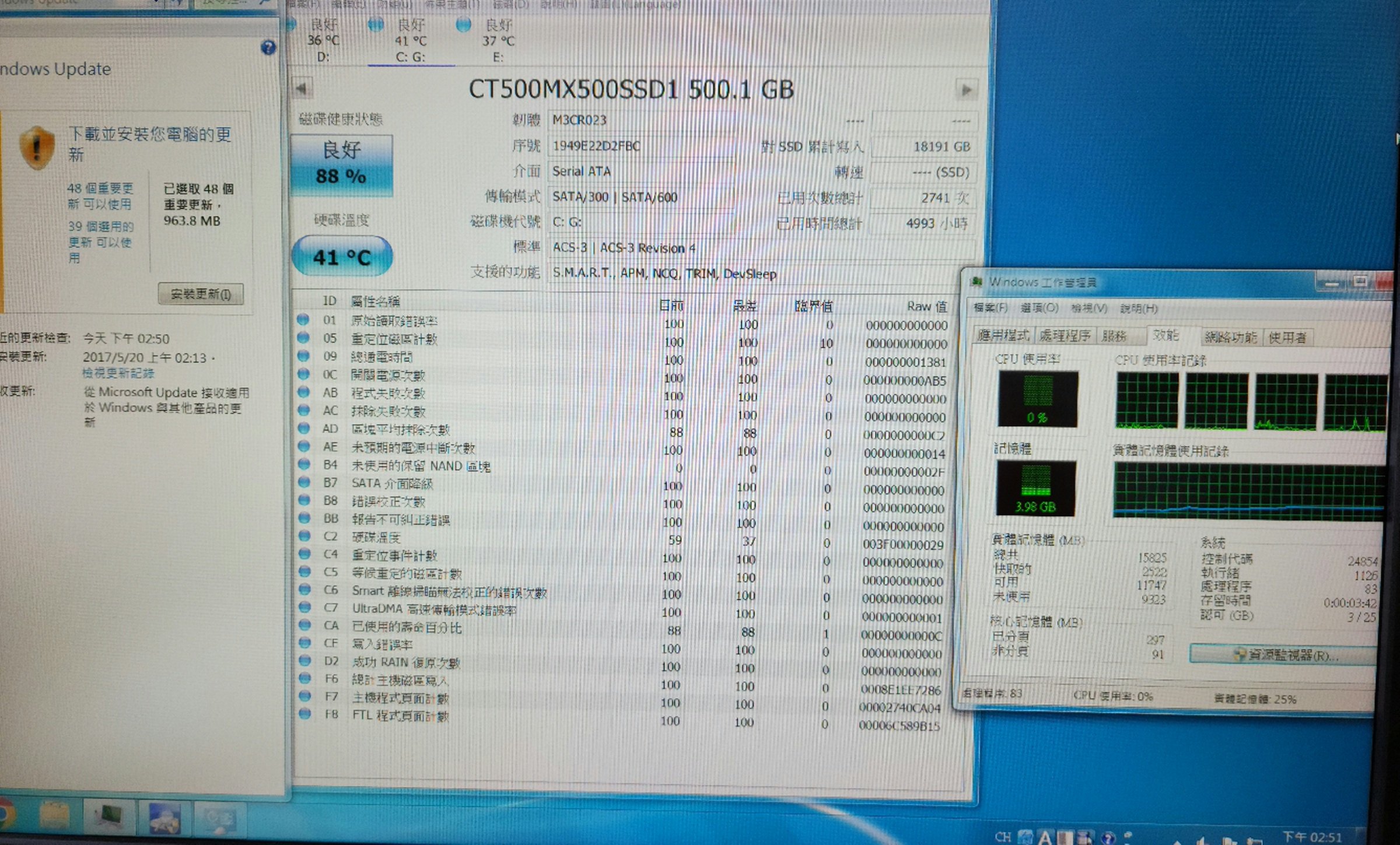This screenshot has height=845, width=1400.
Task: Click the 記憶體 3.98 GB gauge
Action: pyautogui.click(x=1035, y=488)
